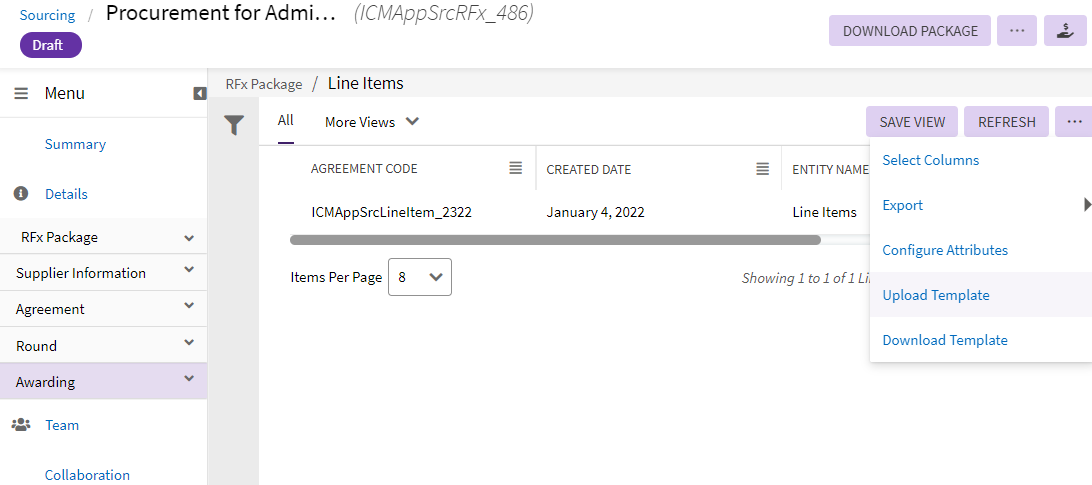The width and height of the screenshot is (1092, 485).
Task: Open the Items Per Page dropdown
Action: (419, 277)
